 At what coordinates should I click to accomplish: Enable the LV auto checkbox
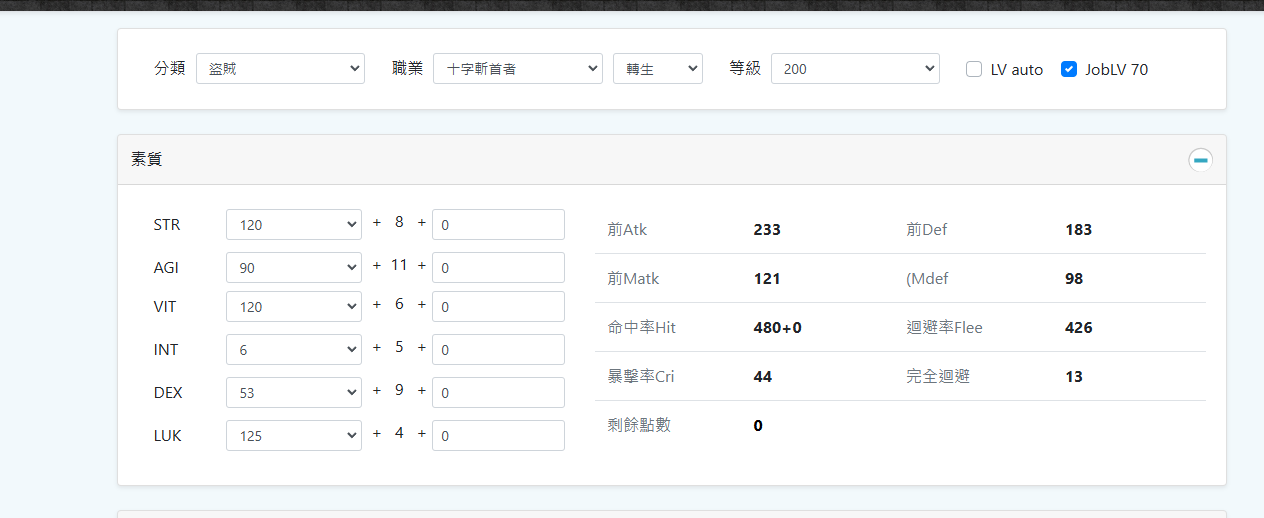pyautogui.click(x=974, y=69)
